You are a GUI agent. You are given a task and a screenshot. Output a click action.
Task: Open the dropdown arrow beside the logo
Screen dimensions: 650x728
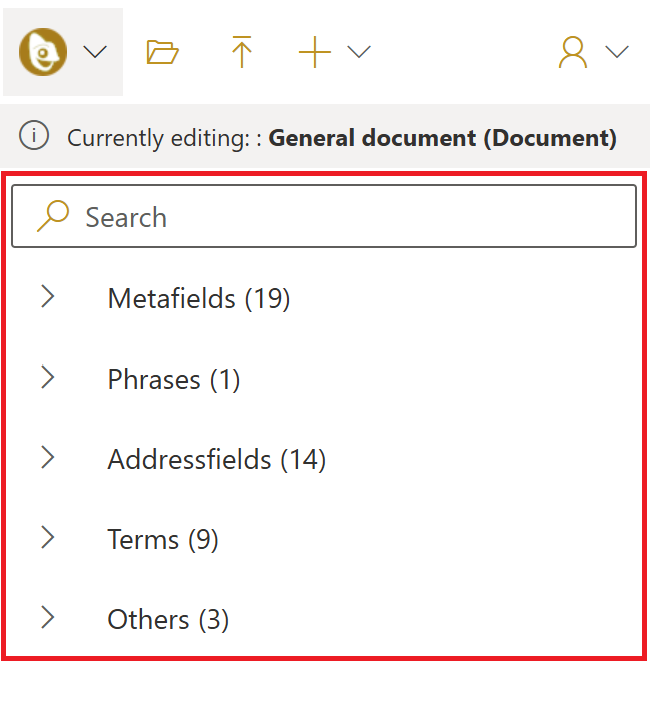94,52
